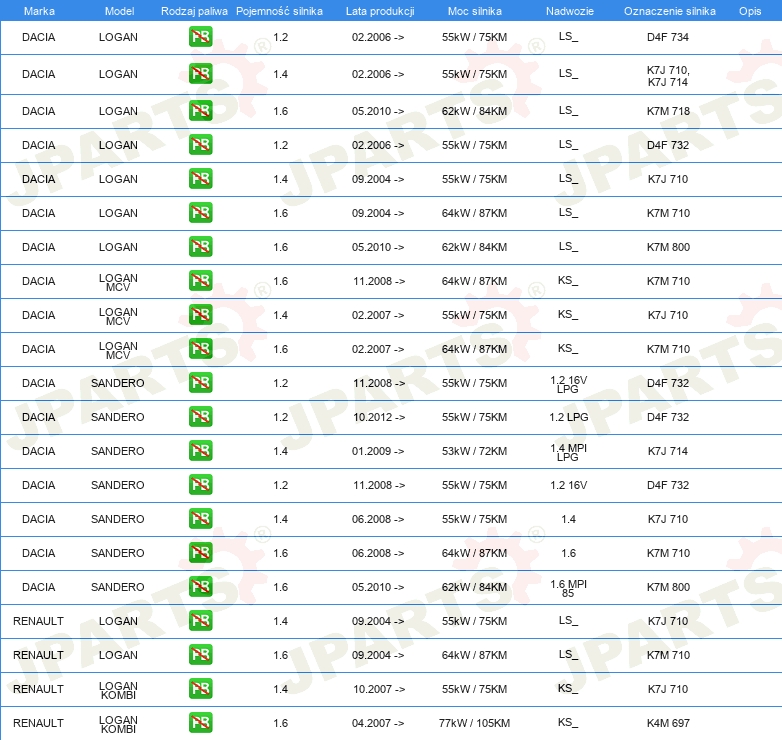Select the body cell 1.4 MPI LPG
782x740 pixels.
pos(569,452)
